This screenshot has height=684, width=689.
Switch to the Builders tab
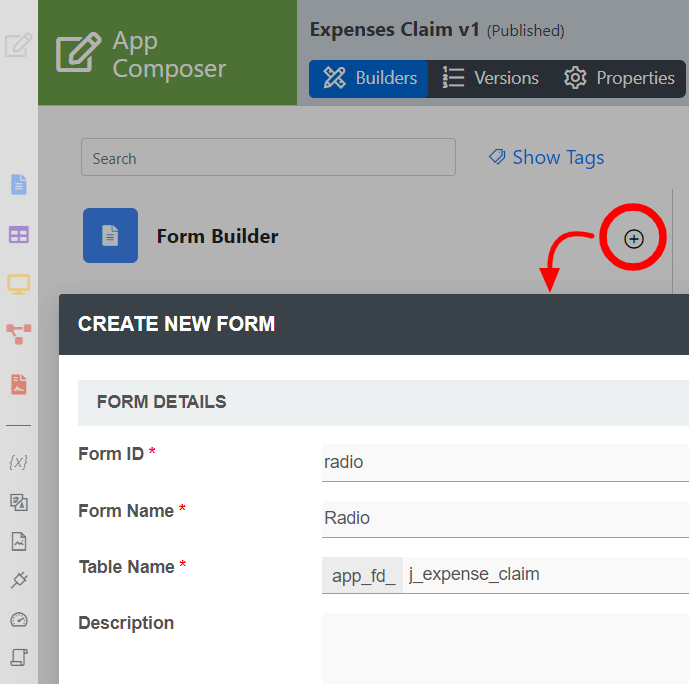coord(369,79)
